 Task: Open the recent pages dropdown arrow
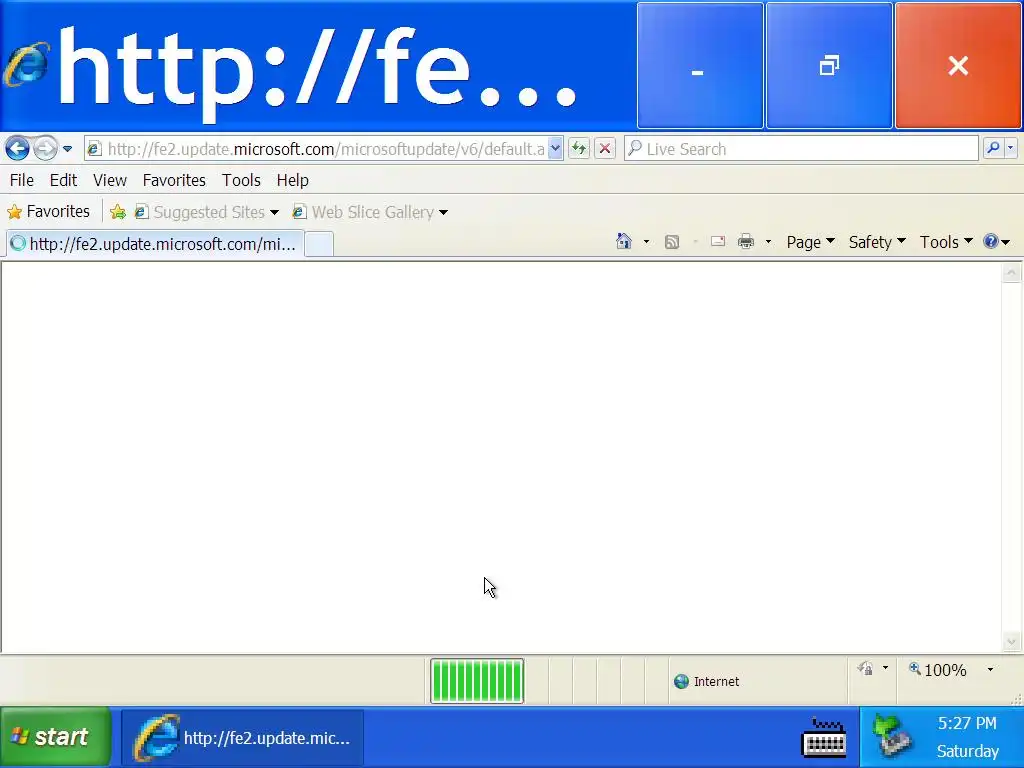click(67, 149)
